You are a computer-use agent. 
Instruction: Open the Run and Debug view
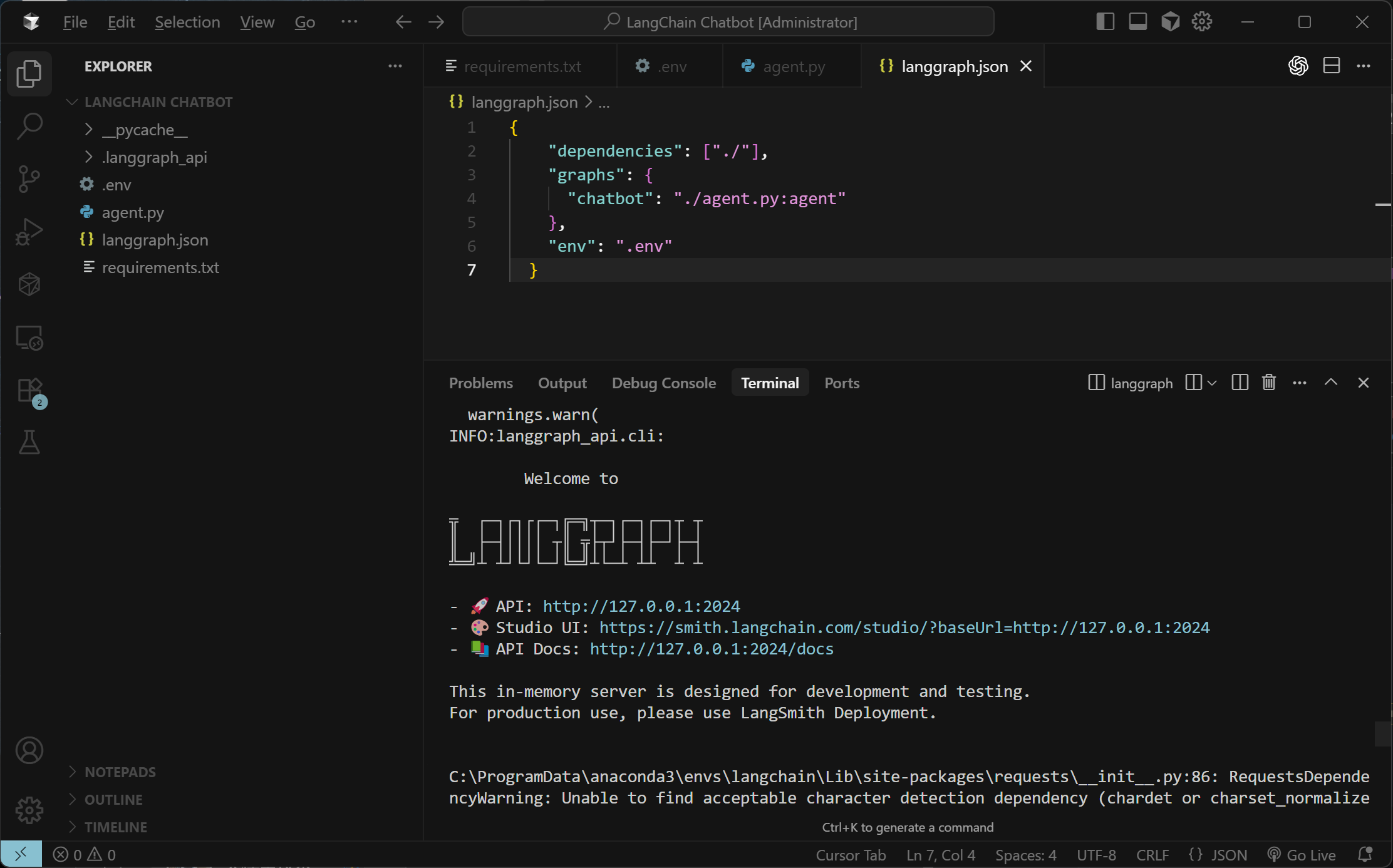click(x=29, y=232)
